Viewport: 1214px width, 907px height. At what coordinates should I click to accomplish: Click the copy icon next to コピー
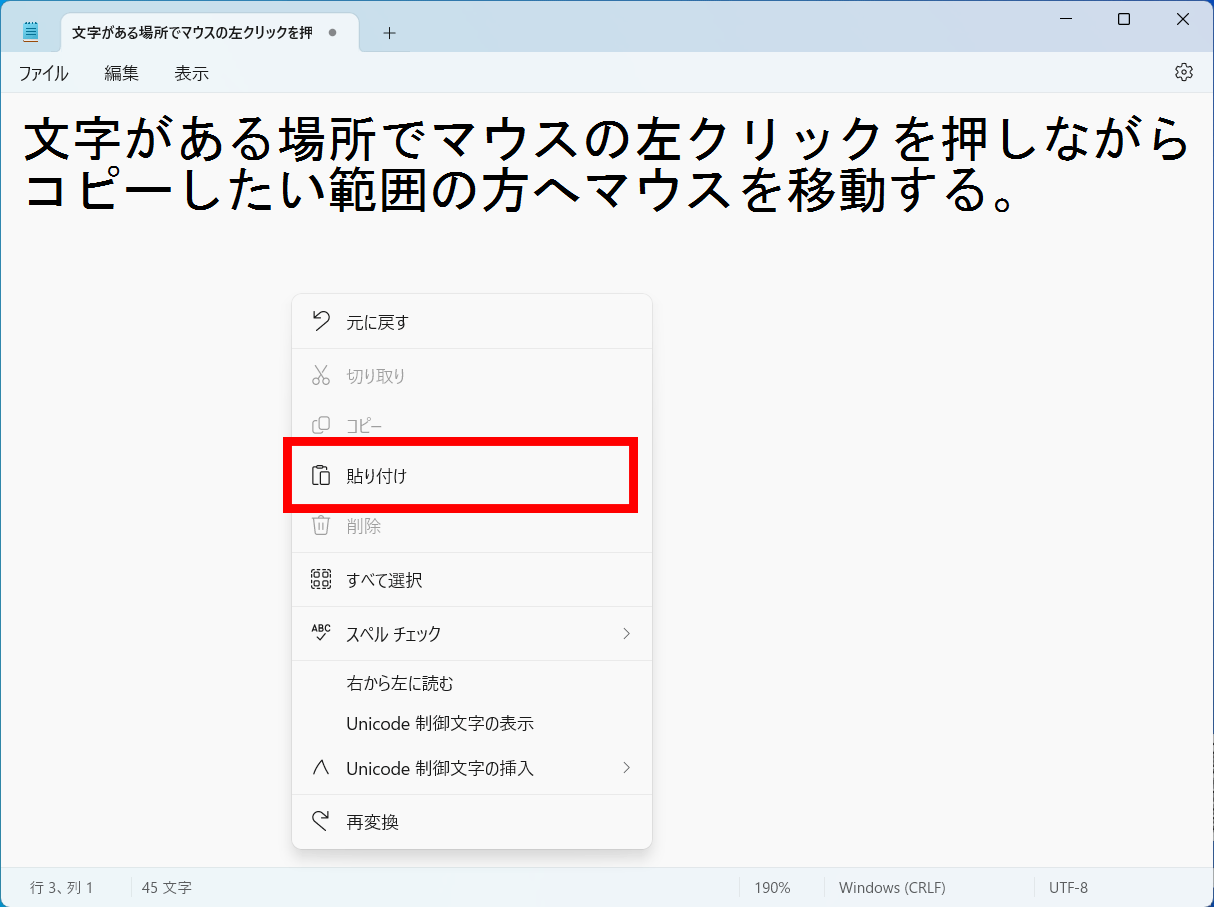point(320,425)
